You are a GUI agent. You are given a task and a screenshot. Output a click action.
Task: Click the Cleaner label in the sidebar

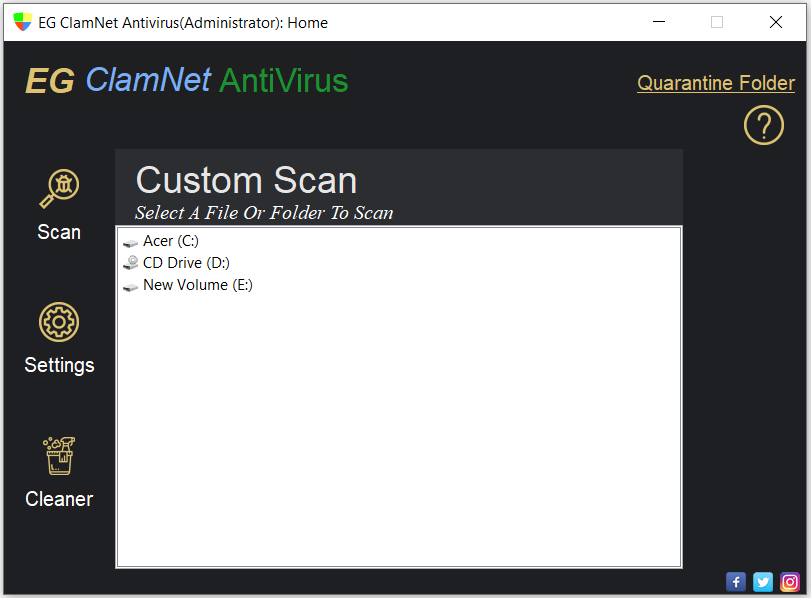click(x=59, y=499)
